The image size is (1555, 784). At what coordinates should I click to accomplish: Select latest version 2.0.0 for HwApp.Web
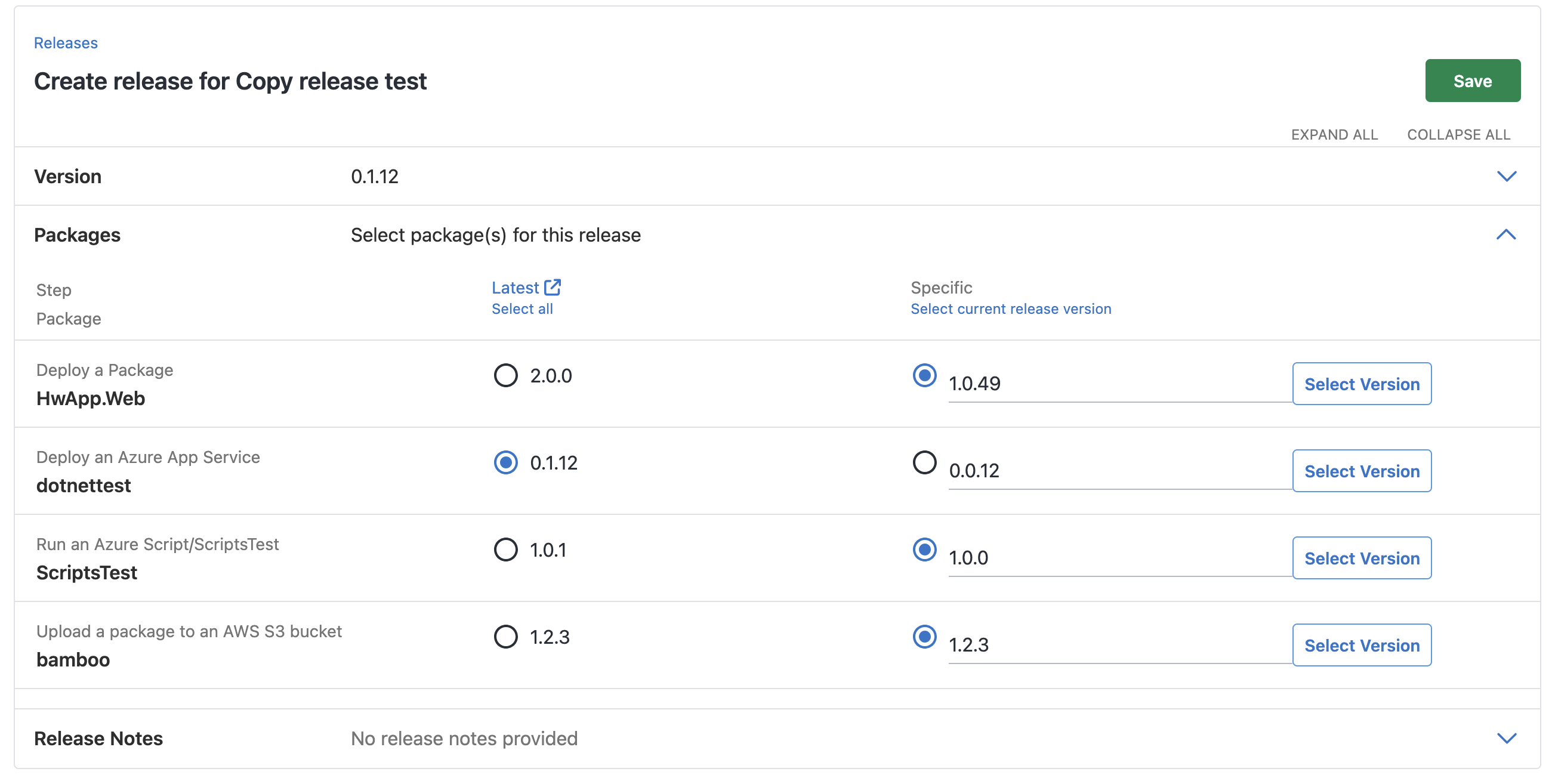tap(505, 375)
